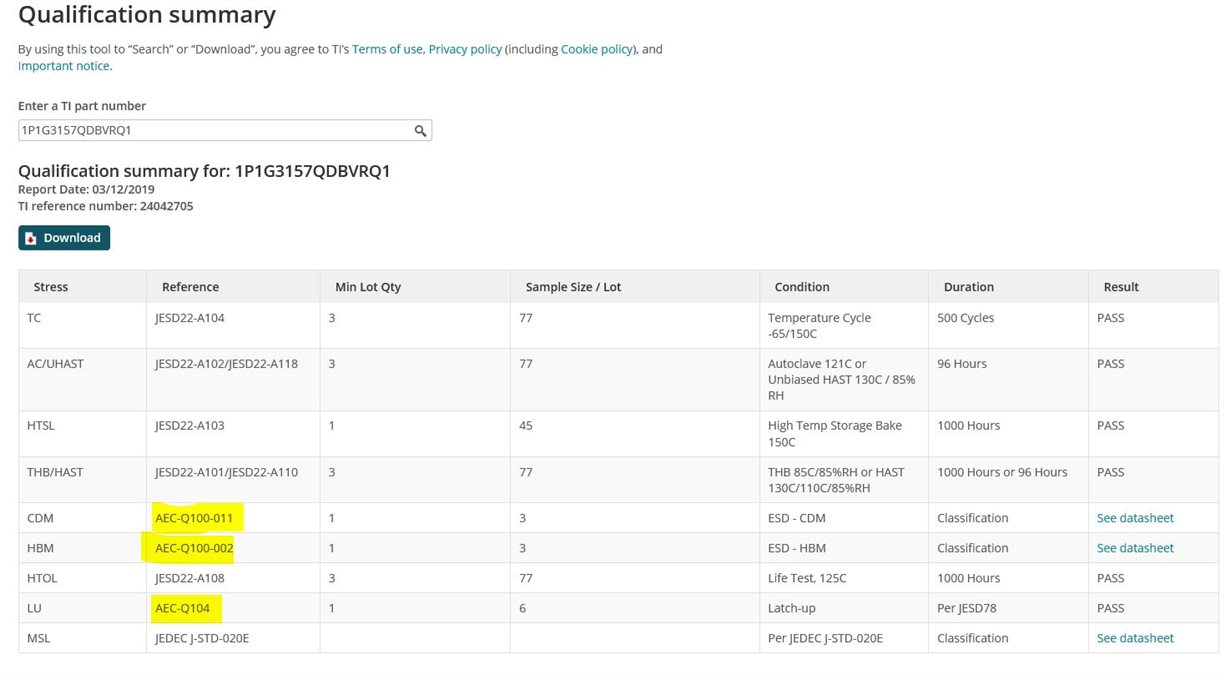1230x674 pixels.
Task: Click the Reference column header
Action: pyautogui.click(x=190, y=287)
